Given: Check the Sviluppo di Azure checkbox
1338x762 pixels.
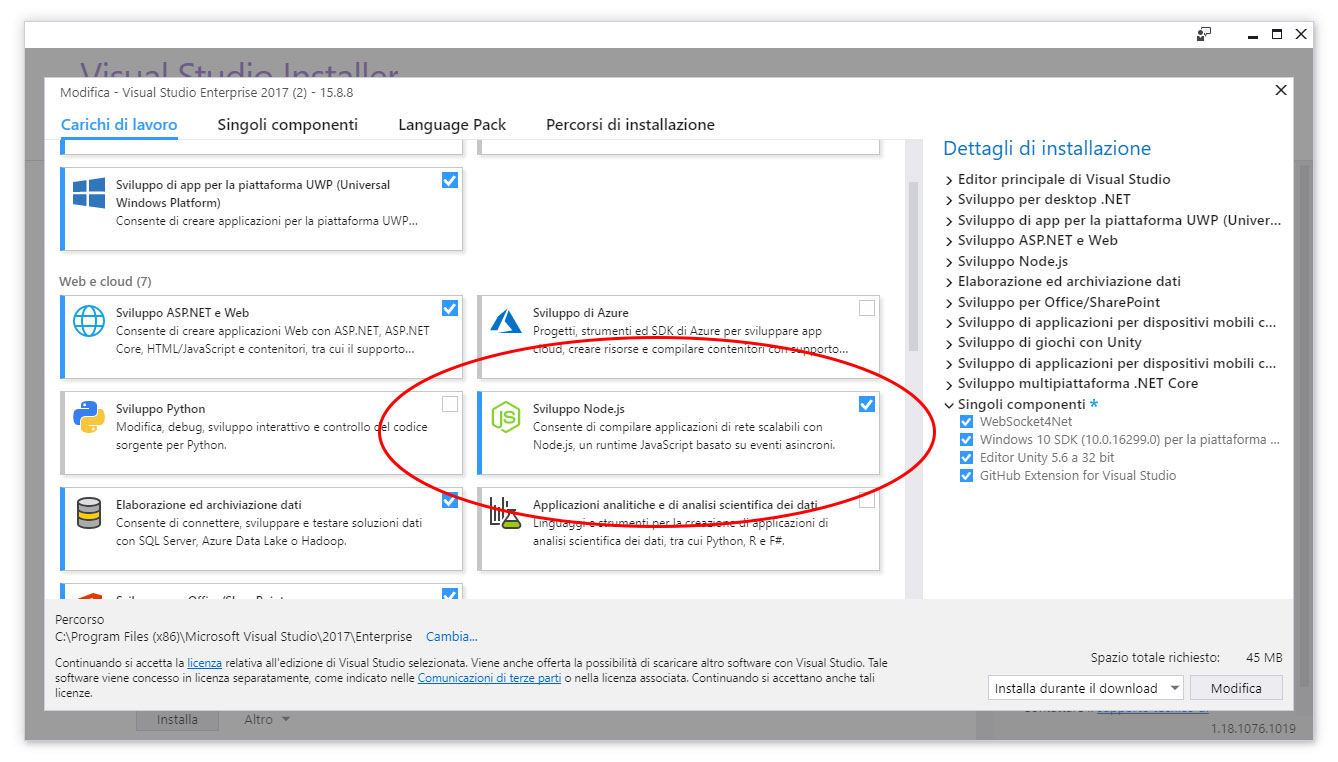Looking at the screenshot, I should point(867,308).
